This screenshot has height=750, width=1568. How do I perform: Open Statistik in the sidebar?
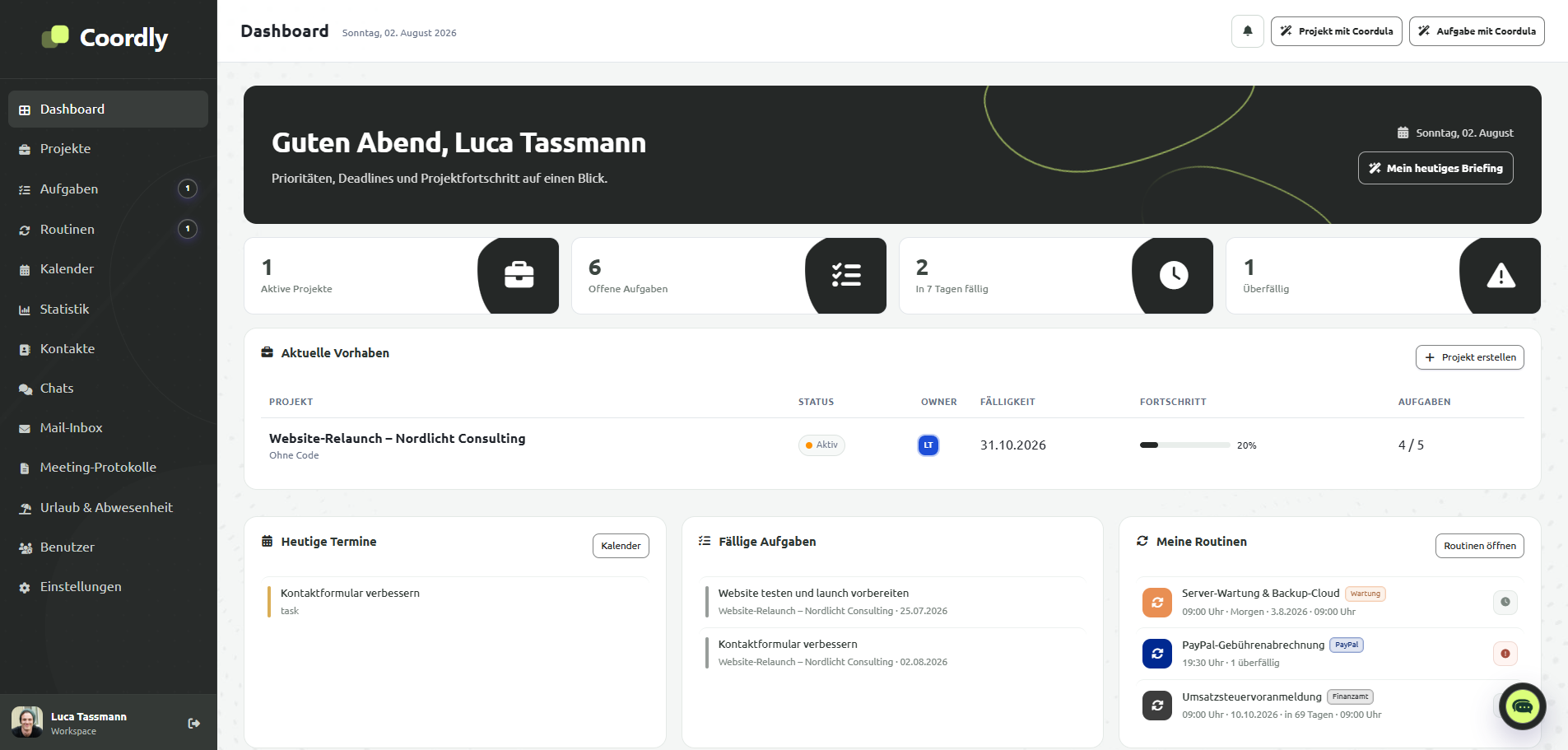click(108, 310)
